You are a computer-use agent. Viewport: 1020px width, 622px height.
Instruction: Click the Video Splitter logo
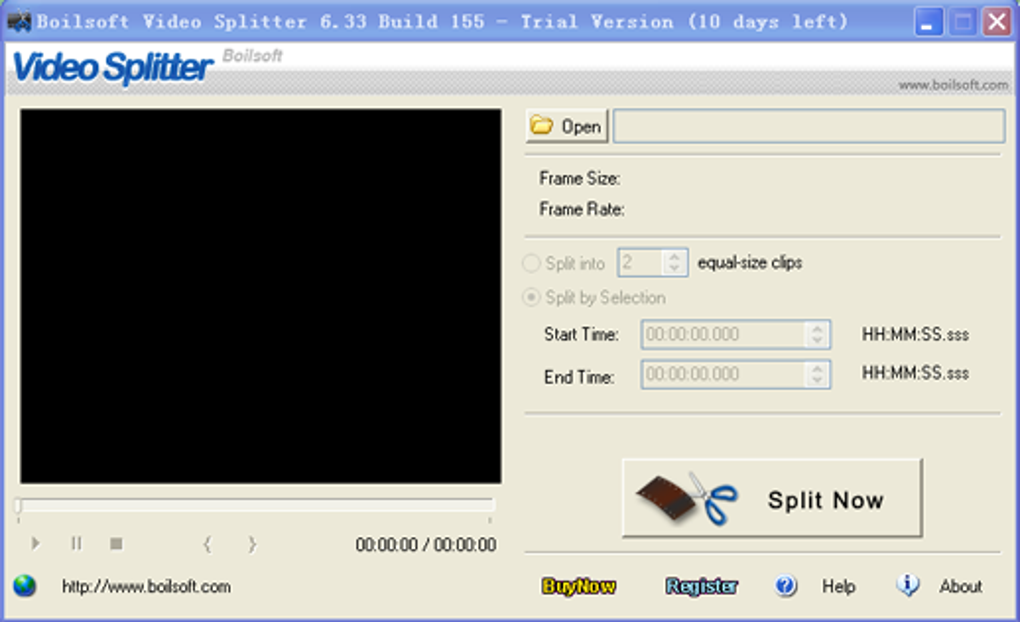(113, 67)
